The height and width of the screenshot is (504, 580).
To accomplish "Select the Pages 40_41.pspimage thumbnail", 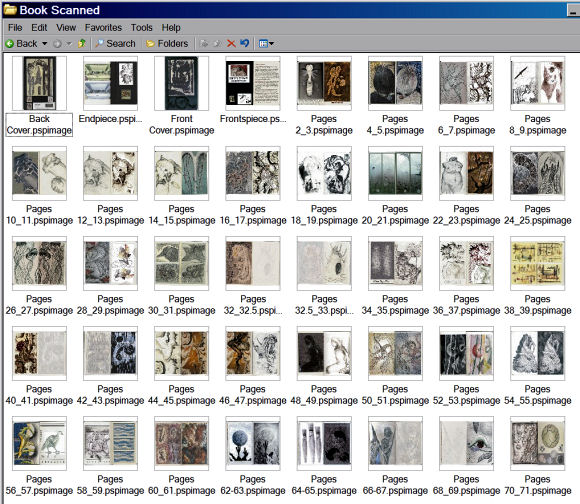I will (x=39, y=354).
